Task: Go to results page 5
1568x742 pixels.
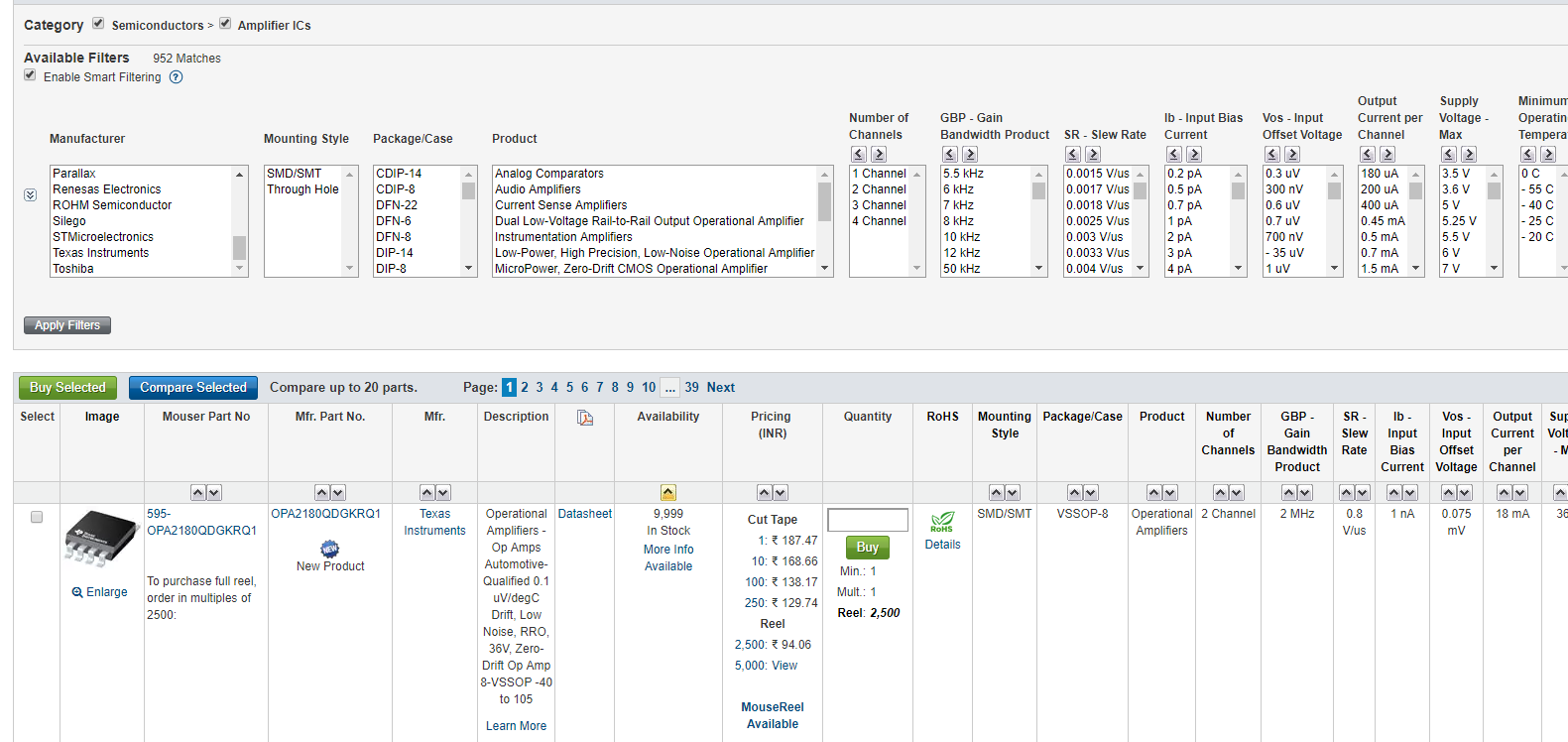Action: 569,388
